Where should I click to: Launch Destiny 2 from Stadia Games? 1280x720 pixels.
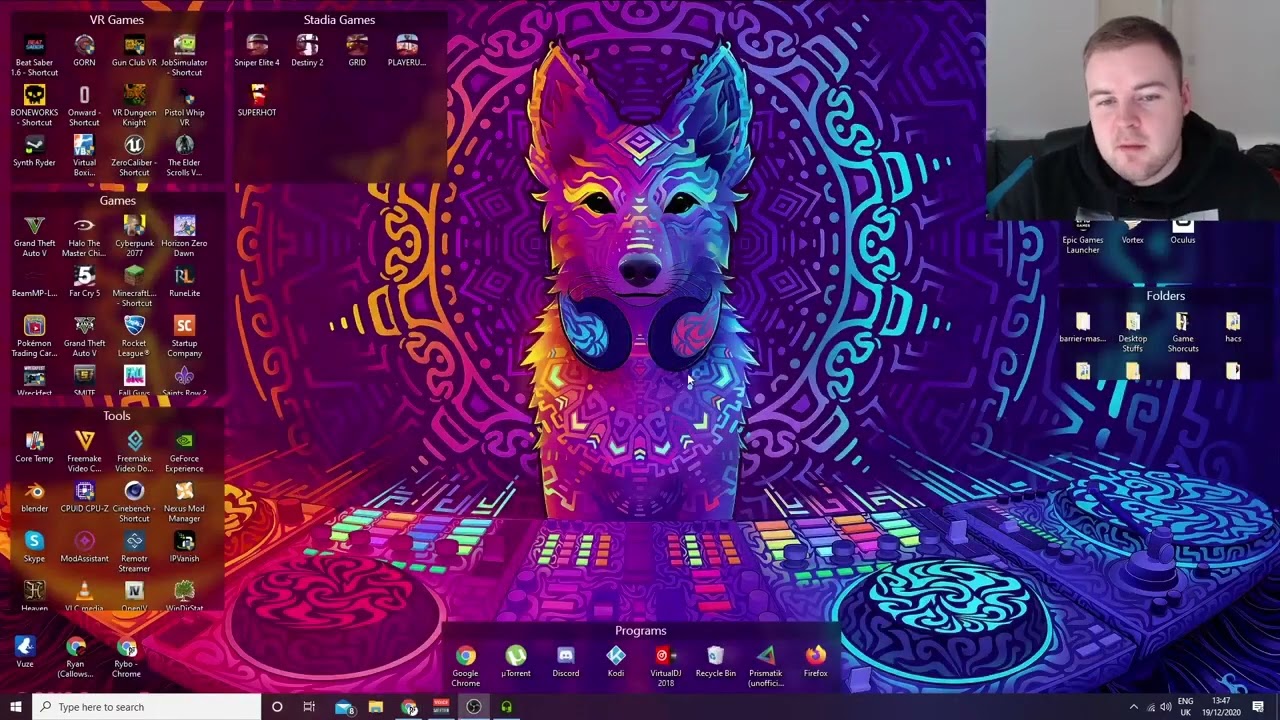tap(307, 46)
